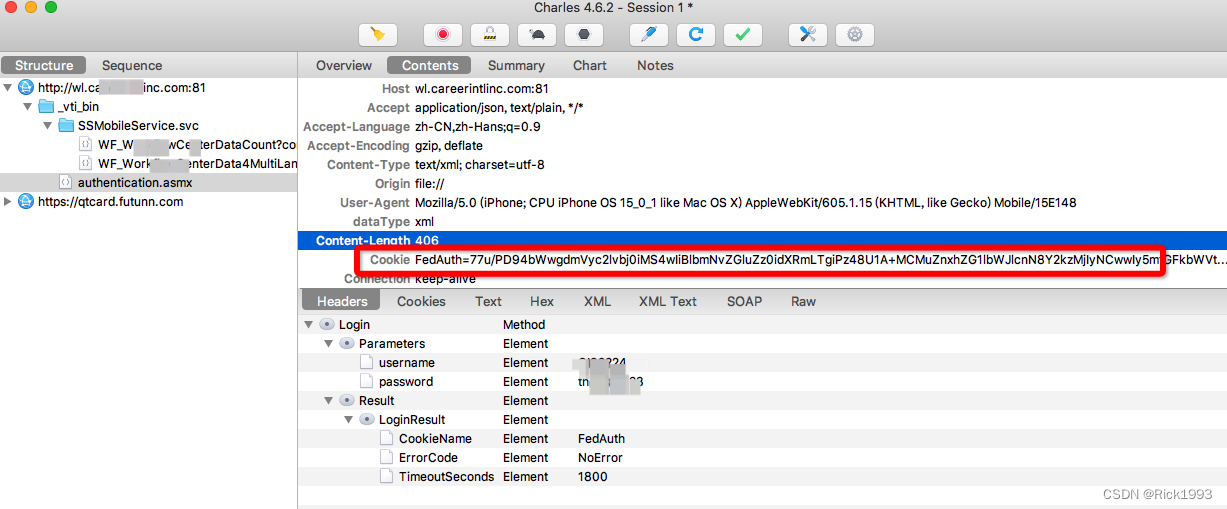Select the Host header row
This screenshot has height=509, width=1227.
point(762,88)
